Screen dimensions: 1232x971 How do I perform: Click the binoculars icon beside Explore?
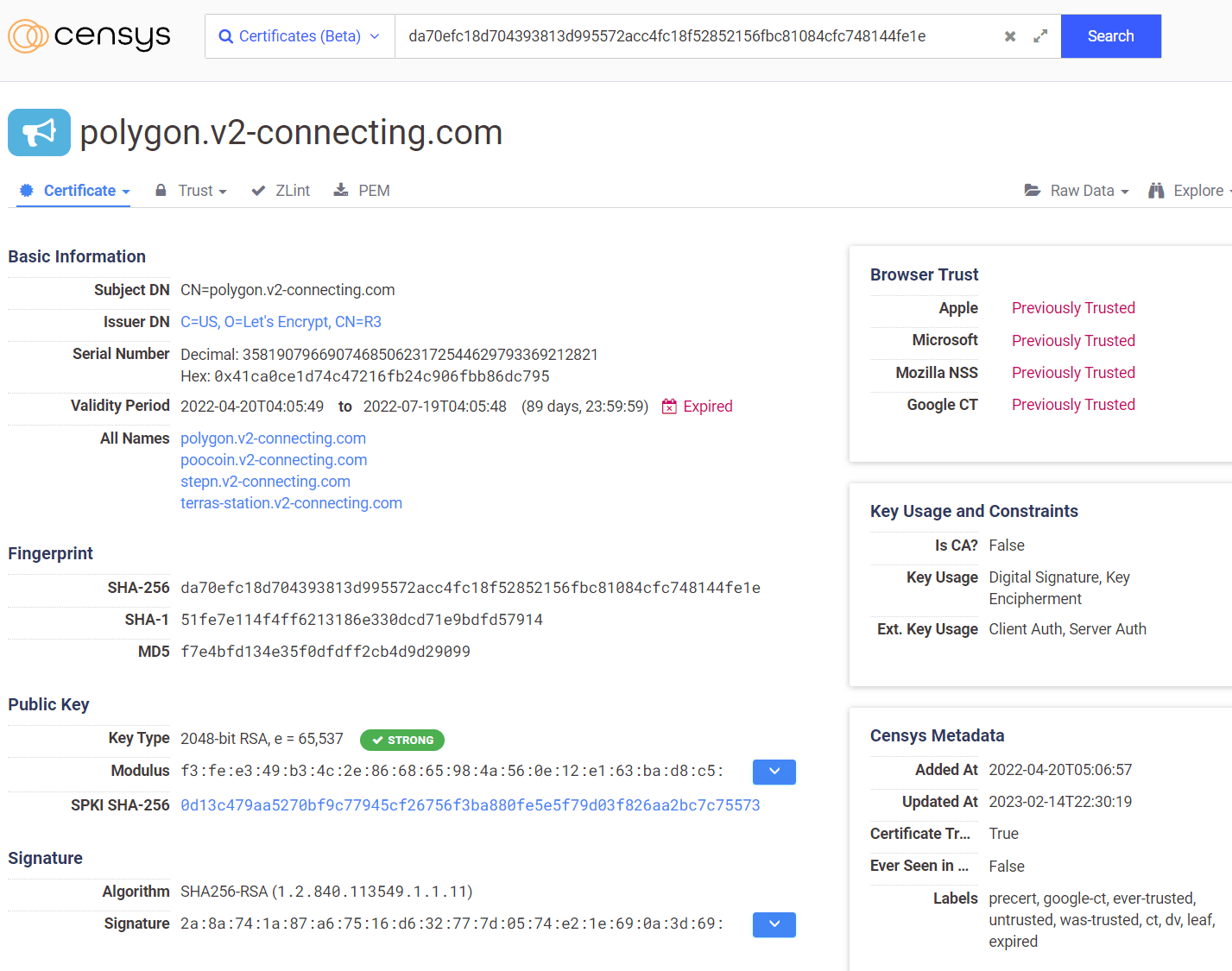(x=1156, y=191)
